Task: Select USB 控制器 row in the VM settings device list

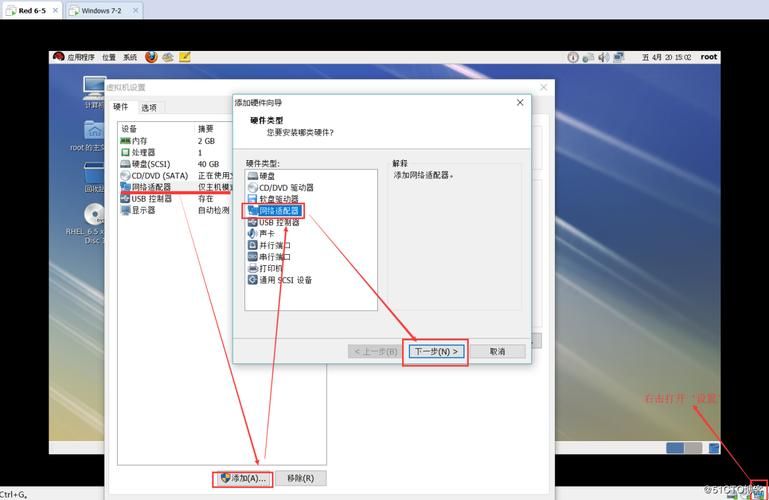Action: click(176, 199)
